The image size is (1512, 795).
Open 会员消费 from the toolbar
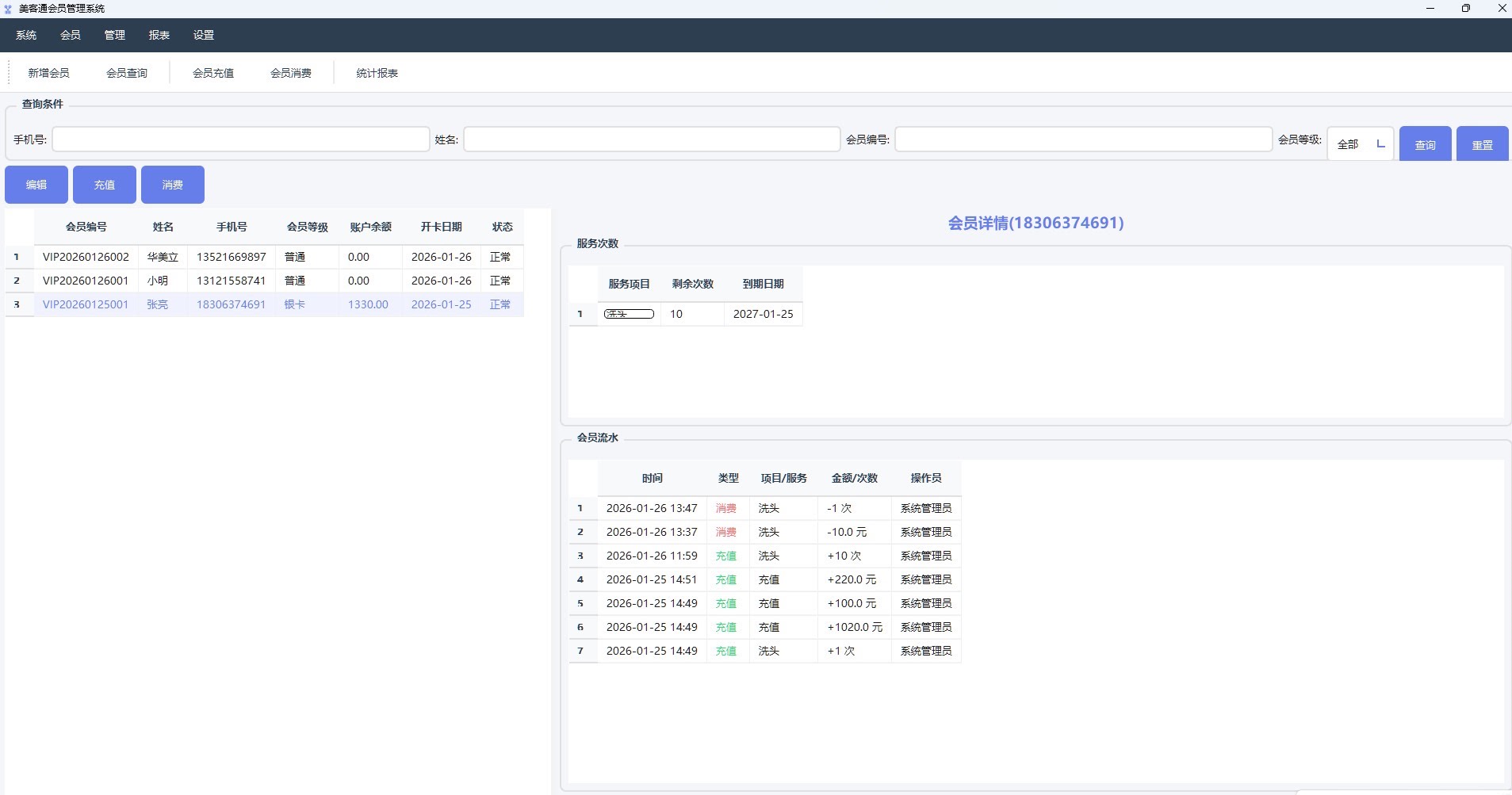(291, 73)
